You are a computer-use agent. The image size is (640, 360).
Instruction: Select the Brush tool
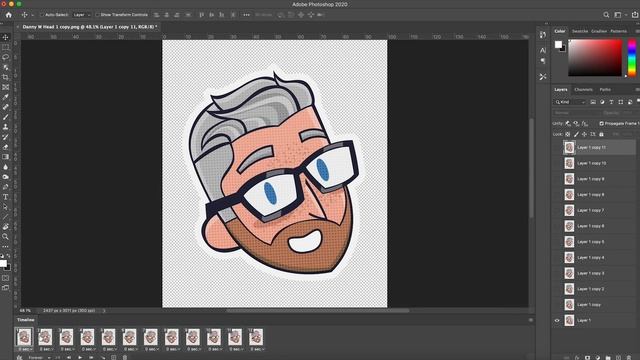[x=5, y=117]
